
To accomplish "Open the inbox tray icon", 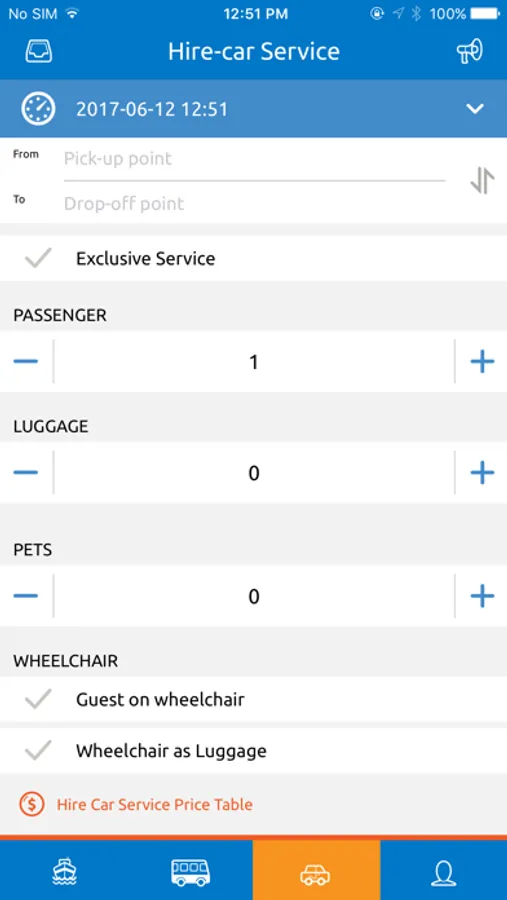I will coord(38,52).
